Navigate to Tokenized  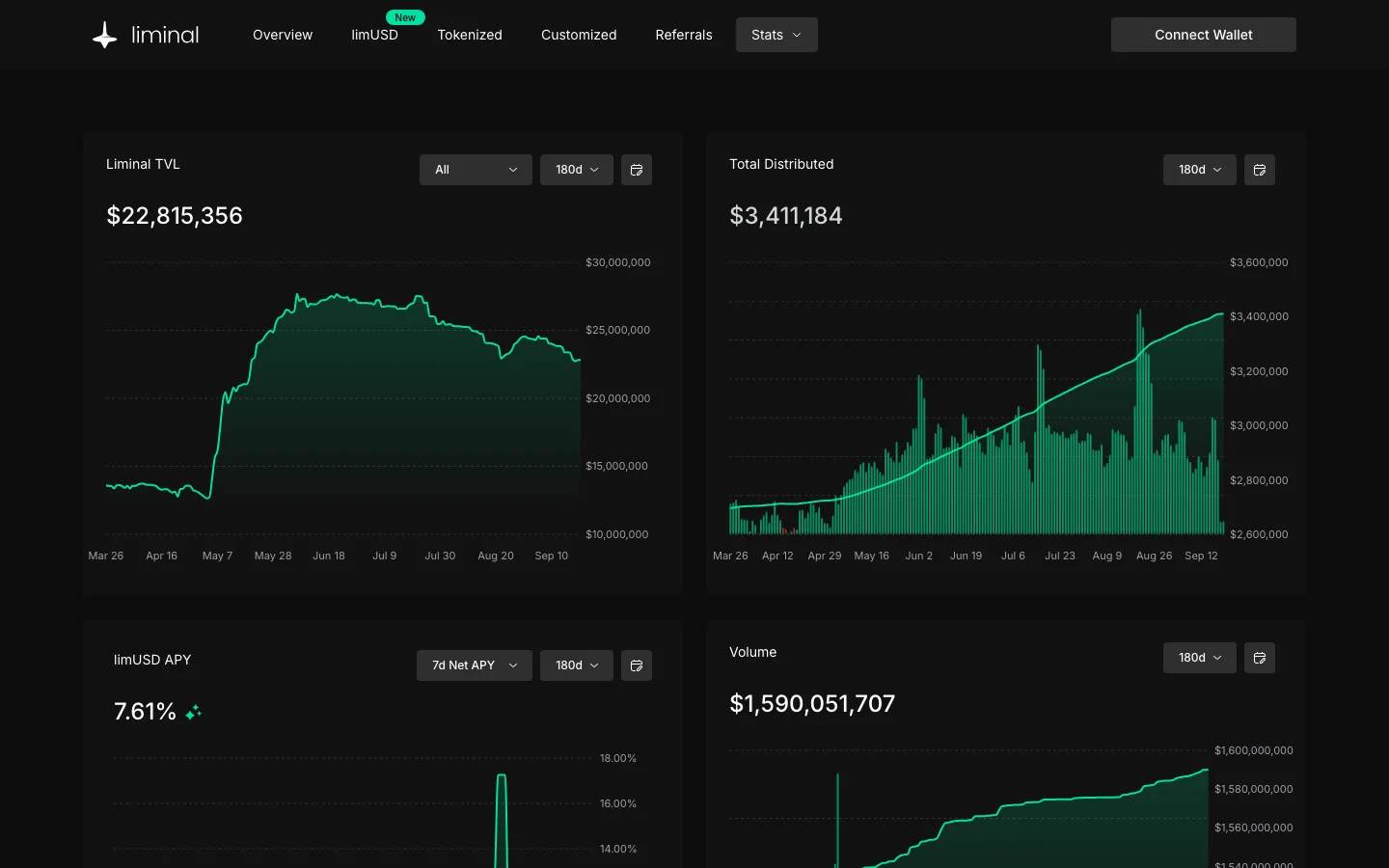coord(470,35)
